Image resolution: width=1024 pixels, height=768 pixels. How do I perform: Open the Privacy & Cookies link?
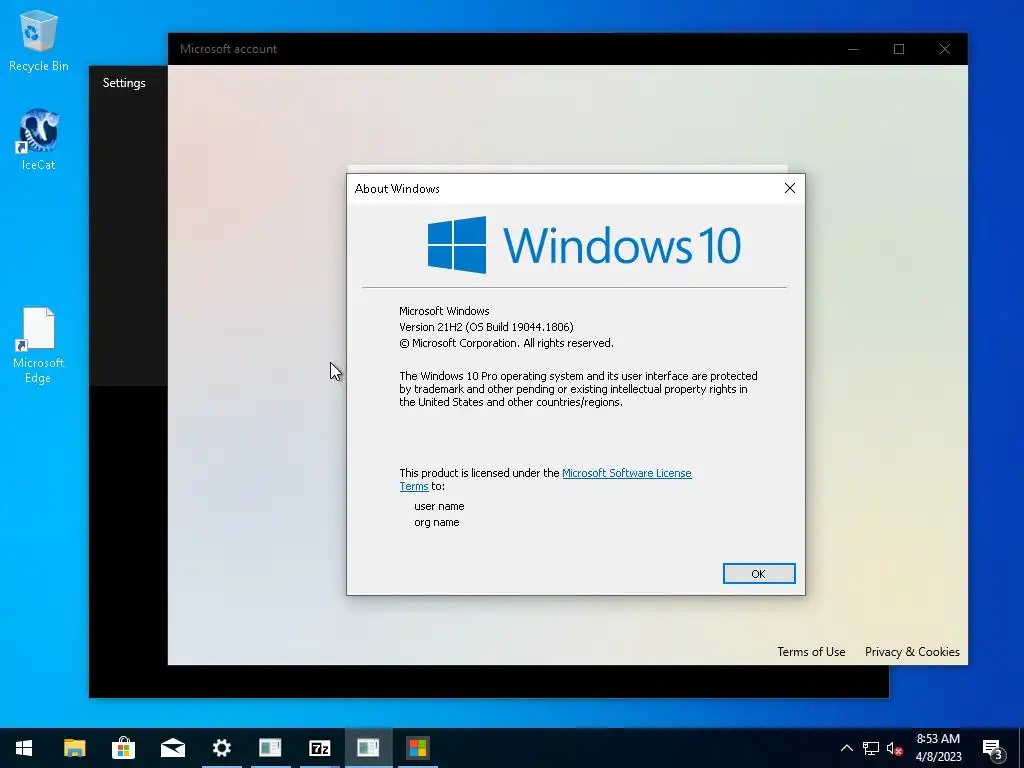coord(912,651)
